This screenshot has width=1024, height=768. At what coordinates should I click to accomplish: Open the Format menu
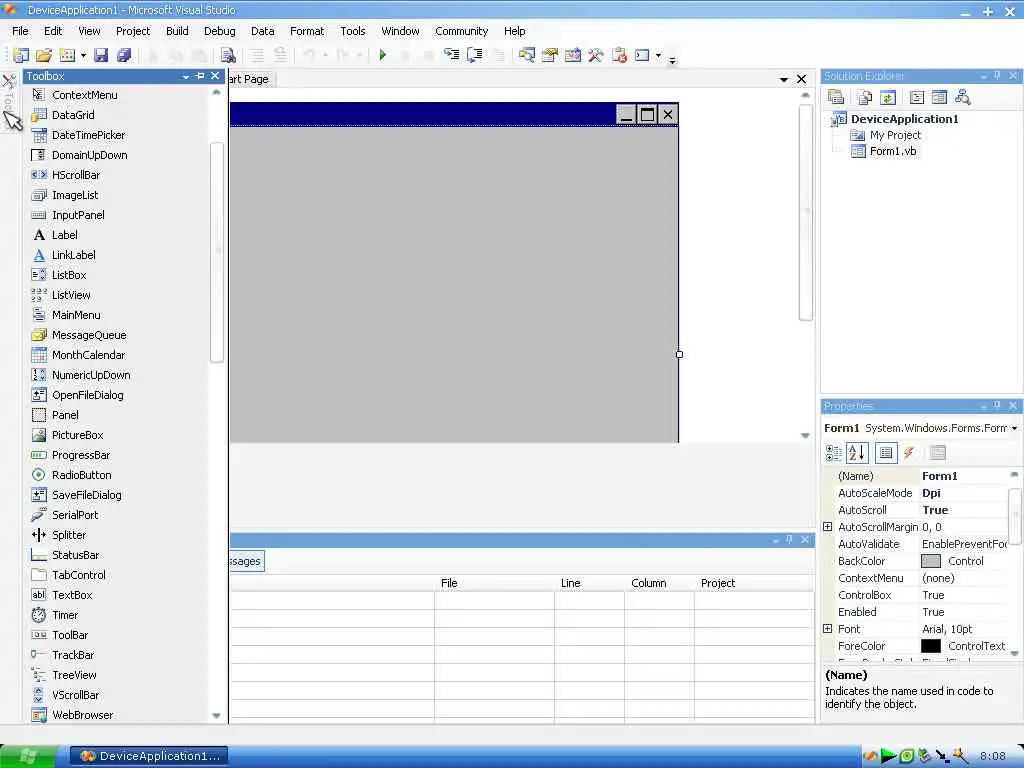tap(307, 31)
